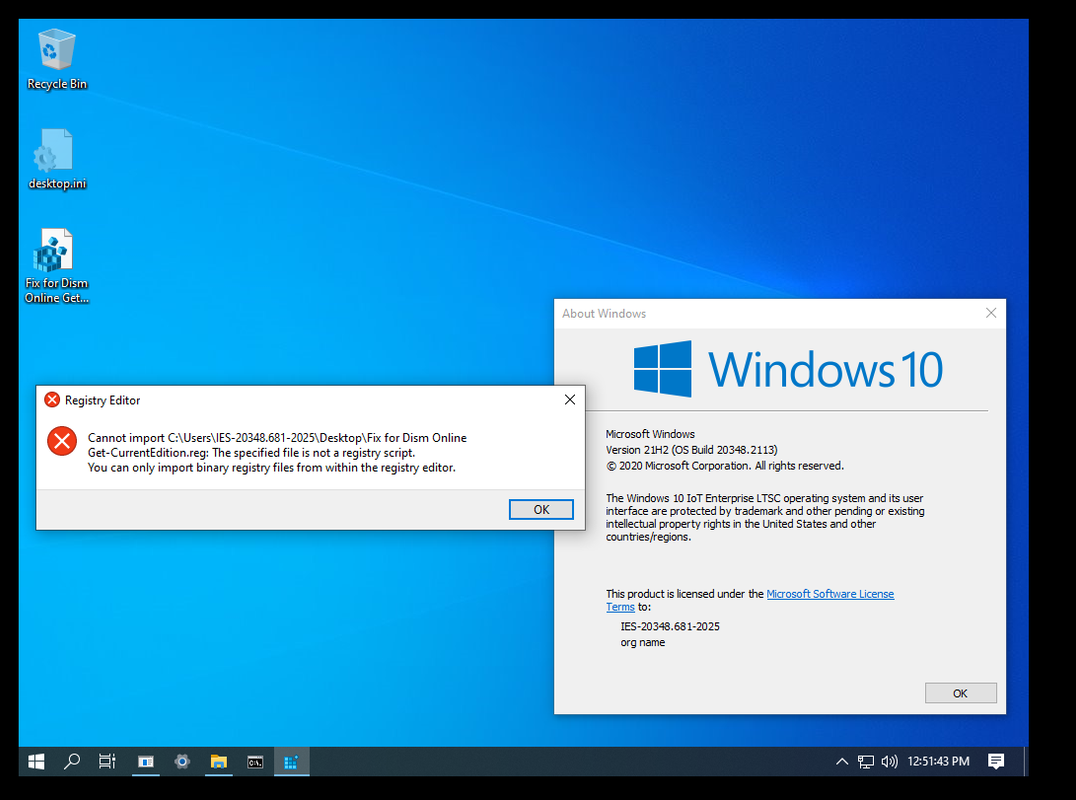Viewport: 1076px width, 800px height.
Task: Open the clock showing 12:51:43 PM
Action: [938, 762]
